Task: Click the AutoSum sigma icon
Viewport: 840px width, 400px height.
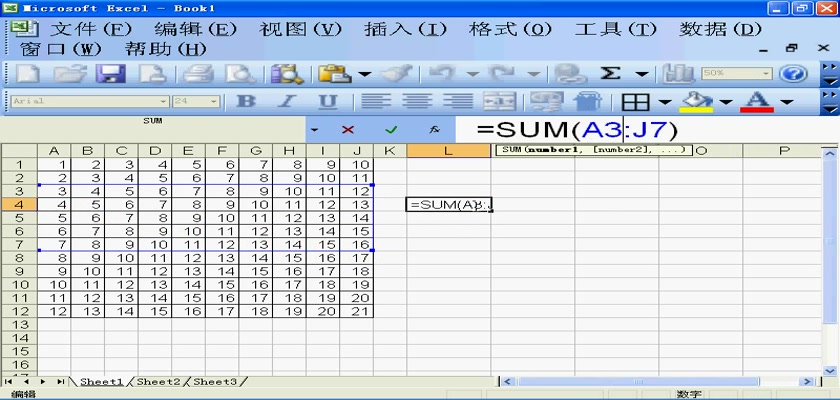Action: [x=610, y=73]
